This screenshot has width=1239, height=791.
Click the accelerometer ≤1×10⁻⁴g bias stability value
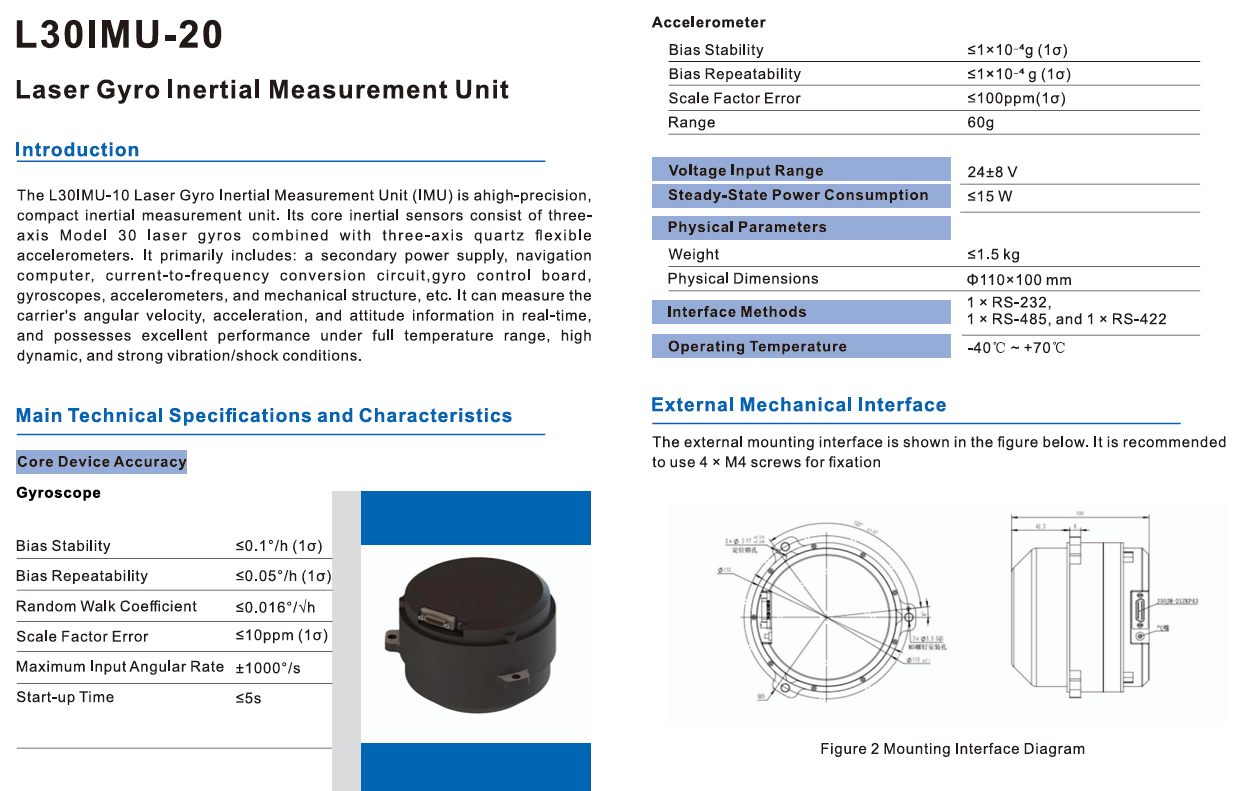point(1018,50)
